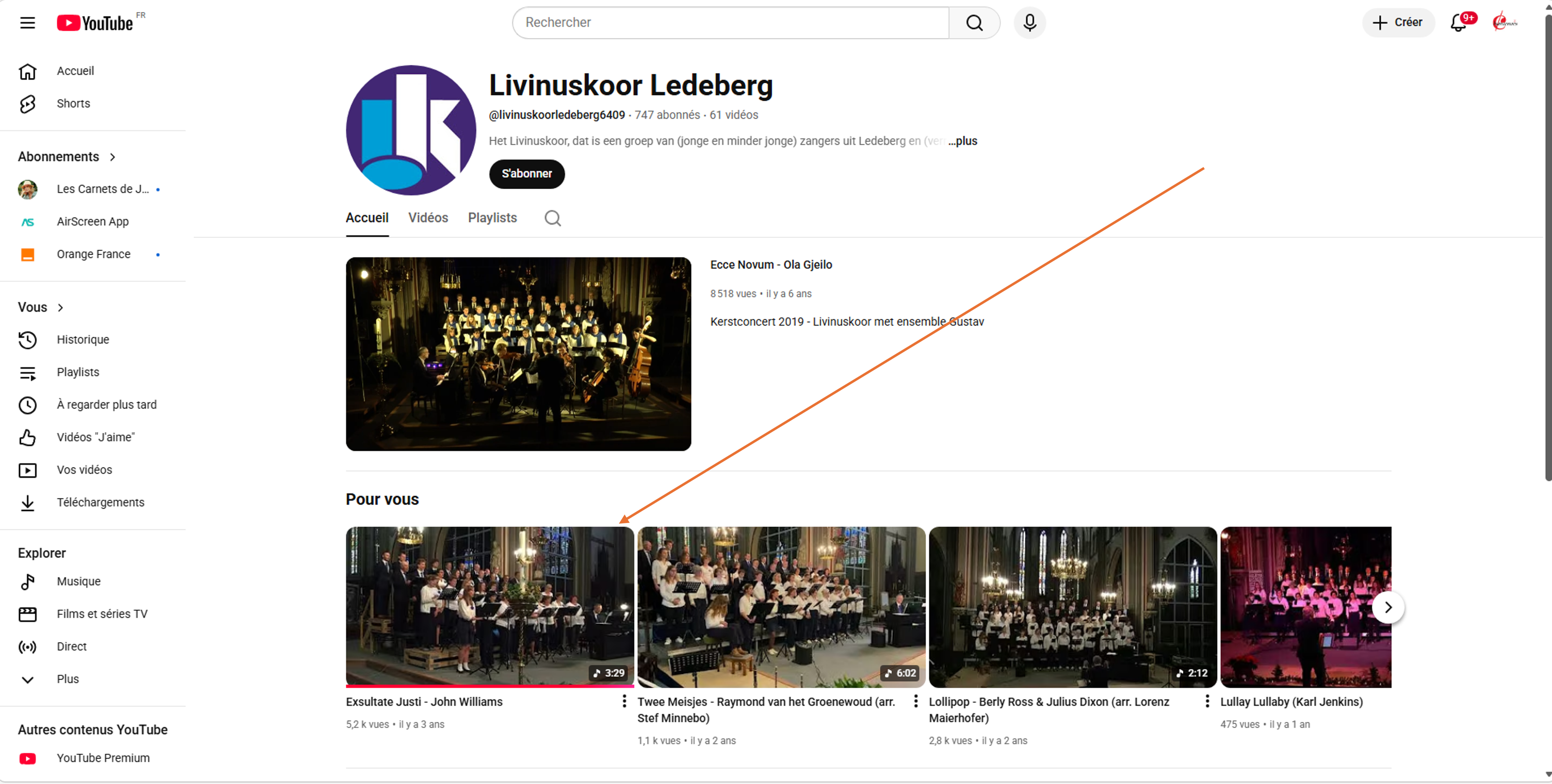Expand the Vous section chevron

(60, 308)
